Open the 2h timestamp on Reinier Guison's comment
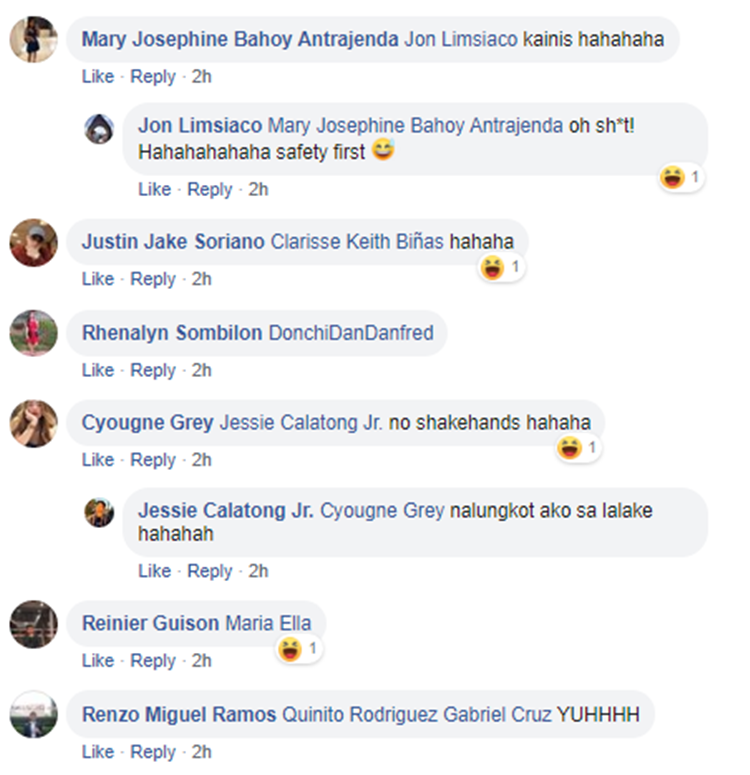 point(201,661)
